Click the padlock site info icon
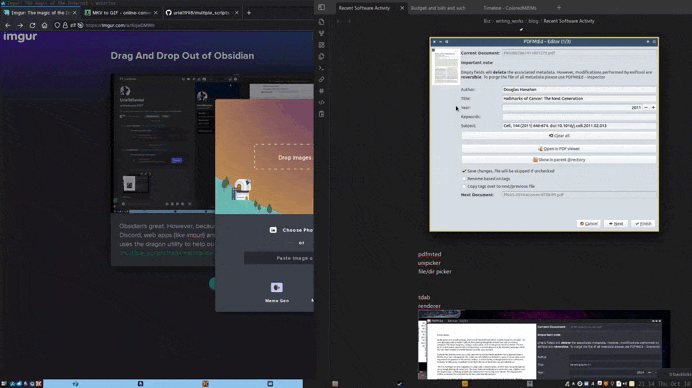Image resolution: width=692 pixels, height=388 pixels. 65,25
